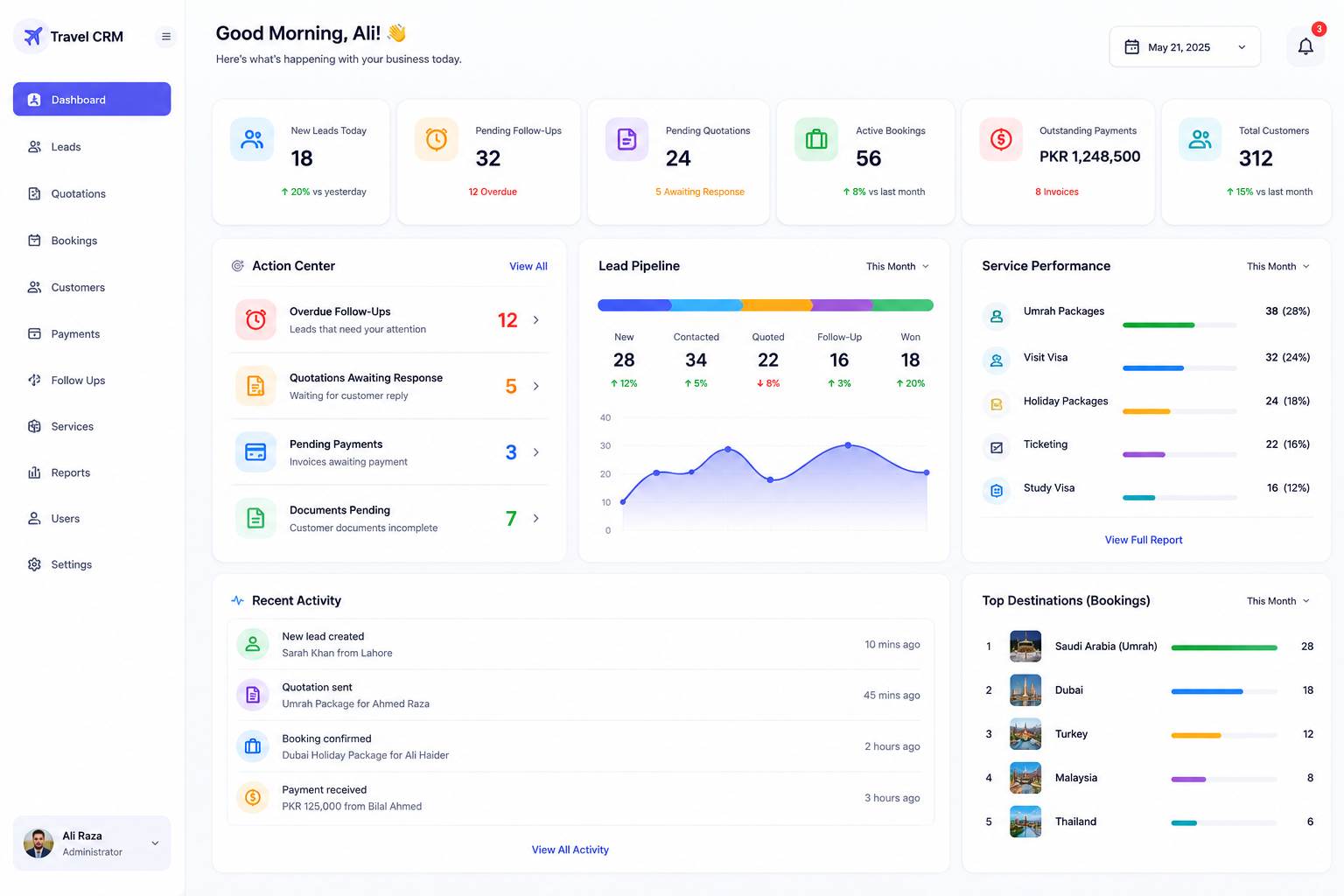Image resolution: width=1344 pixels, height=896 pixels.
Task: Collapse sidebar with hamburger menu icon
Action: (166, 37)
